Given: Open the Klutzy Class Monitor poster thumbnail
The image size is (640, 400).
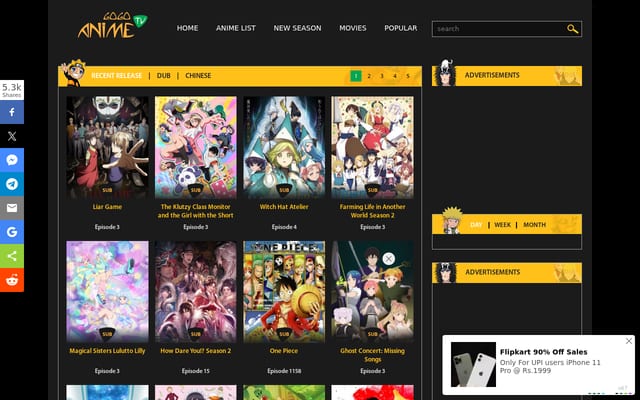Looking at the screenshot, I should click(196, 147).
